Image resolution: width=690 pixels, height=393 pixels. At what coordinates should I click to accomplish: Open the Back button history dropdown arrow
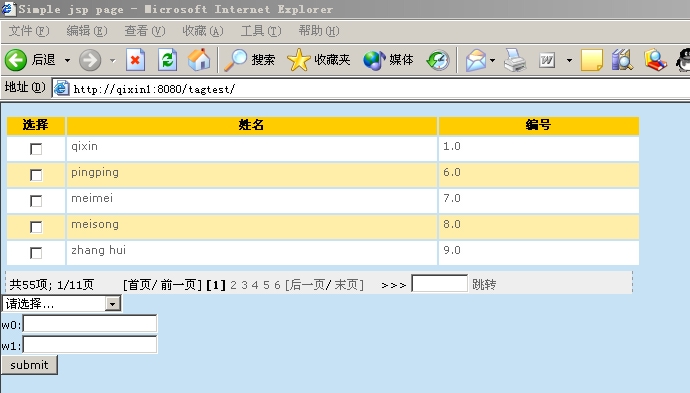pos(67,60)
